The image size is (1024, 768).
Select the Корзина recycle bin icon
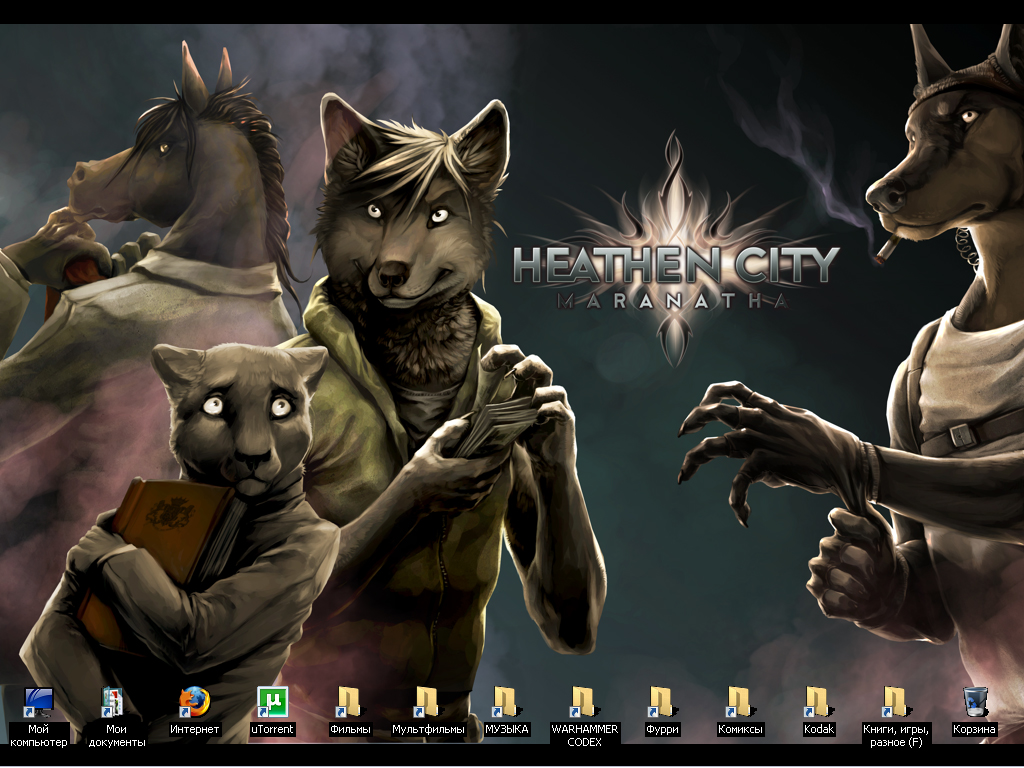[x=974, y=703]
